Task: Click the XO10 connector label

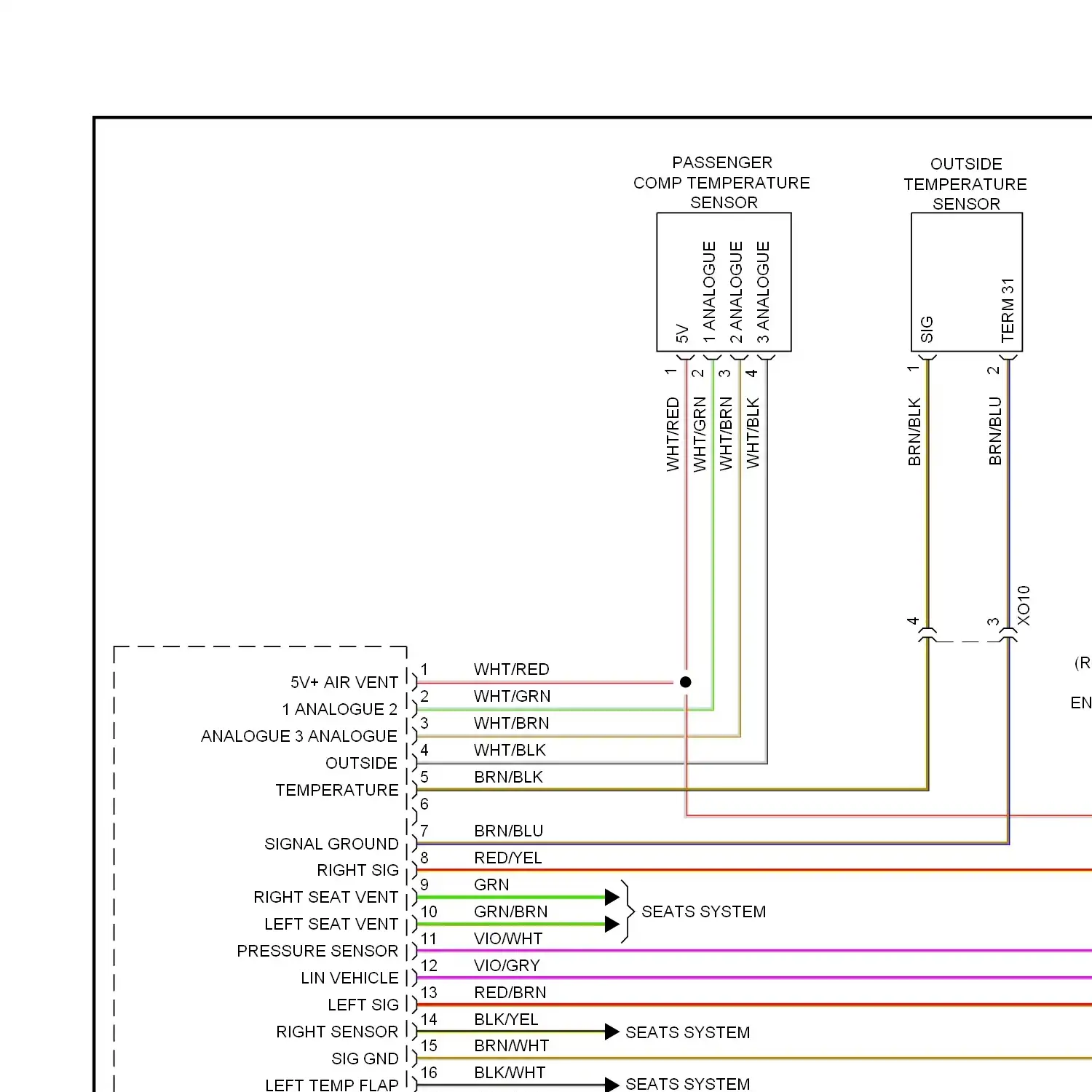Action: pyautogui.click(x=1024, y=606)
